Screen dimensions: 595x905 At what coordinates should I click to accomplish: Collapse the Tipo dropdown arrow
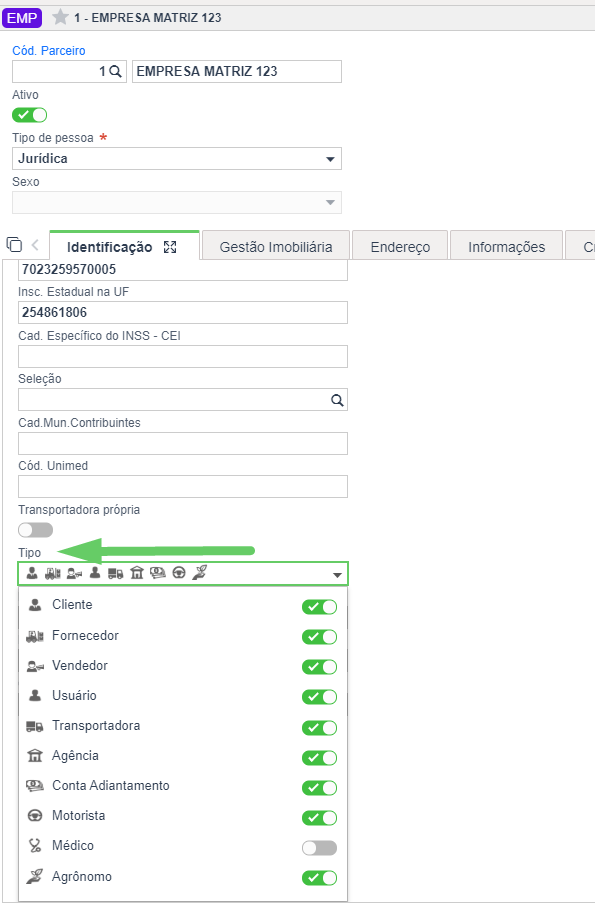(338, 575)
